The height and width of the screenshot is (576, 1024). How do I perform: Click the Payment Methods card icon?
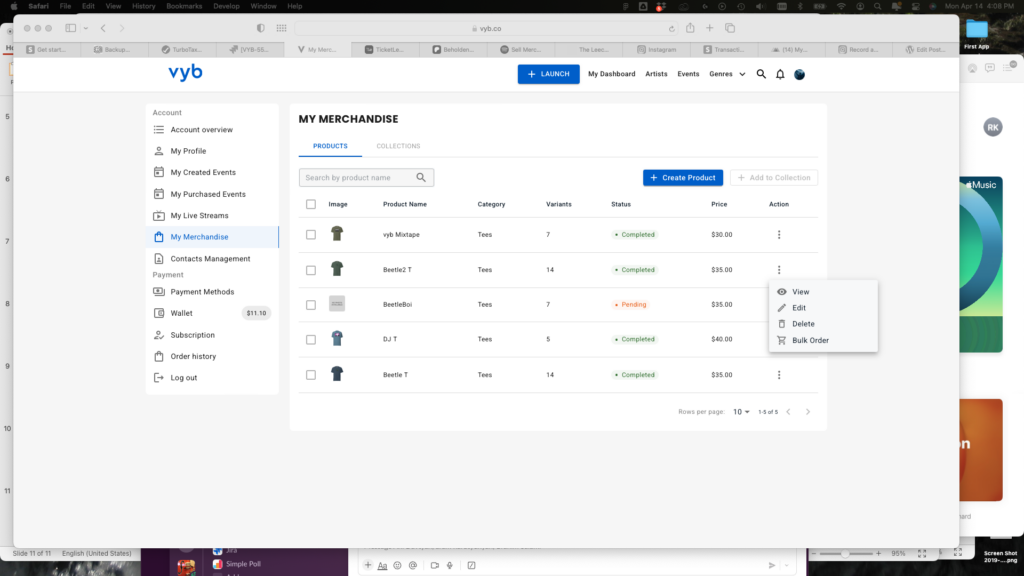point(159,292)
